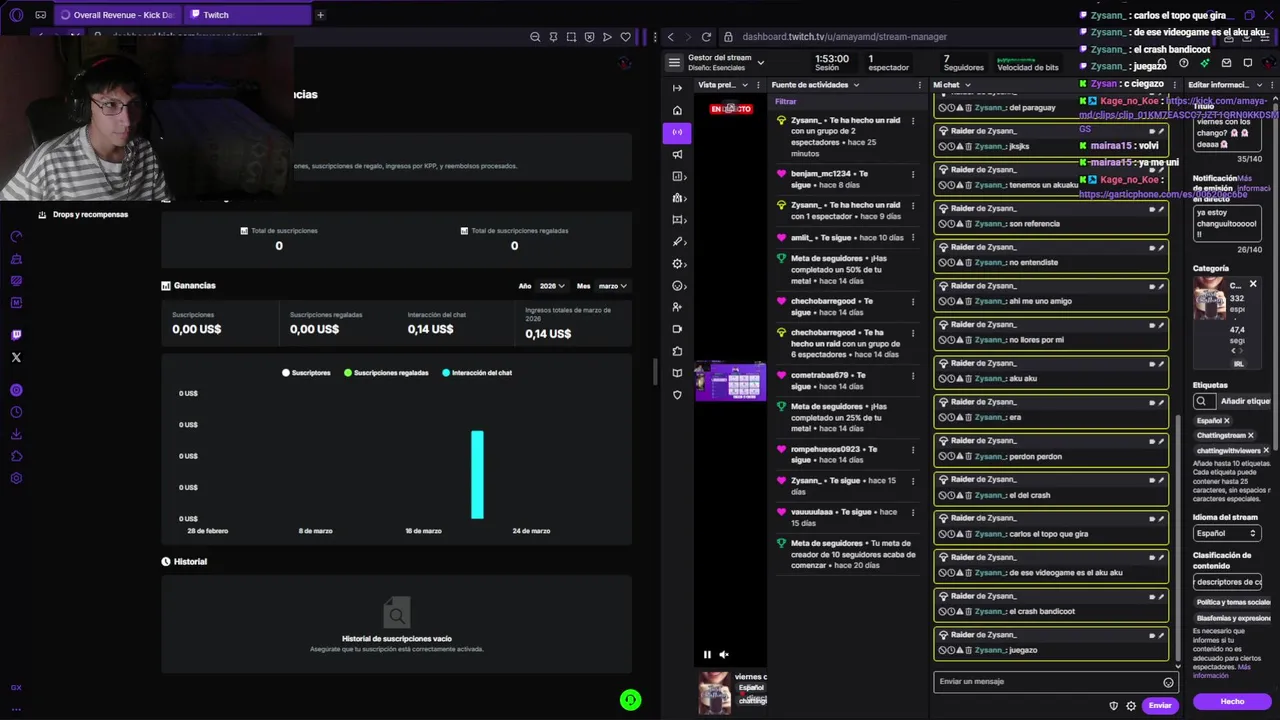The height and width of the screenshot is (720, 1280).
Task: Open a new tab with the plus button
Action: point(320,15)
